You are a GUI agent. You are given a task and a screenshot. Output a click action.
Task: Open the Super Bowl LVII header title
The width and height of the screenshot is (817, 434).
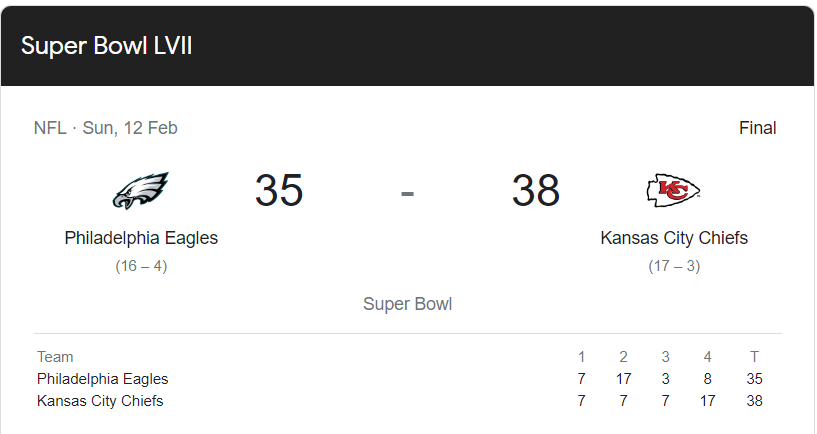pyautogui.click(x=107, y=47)
